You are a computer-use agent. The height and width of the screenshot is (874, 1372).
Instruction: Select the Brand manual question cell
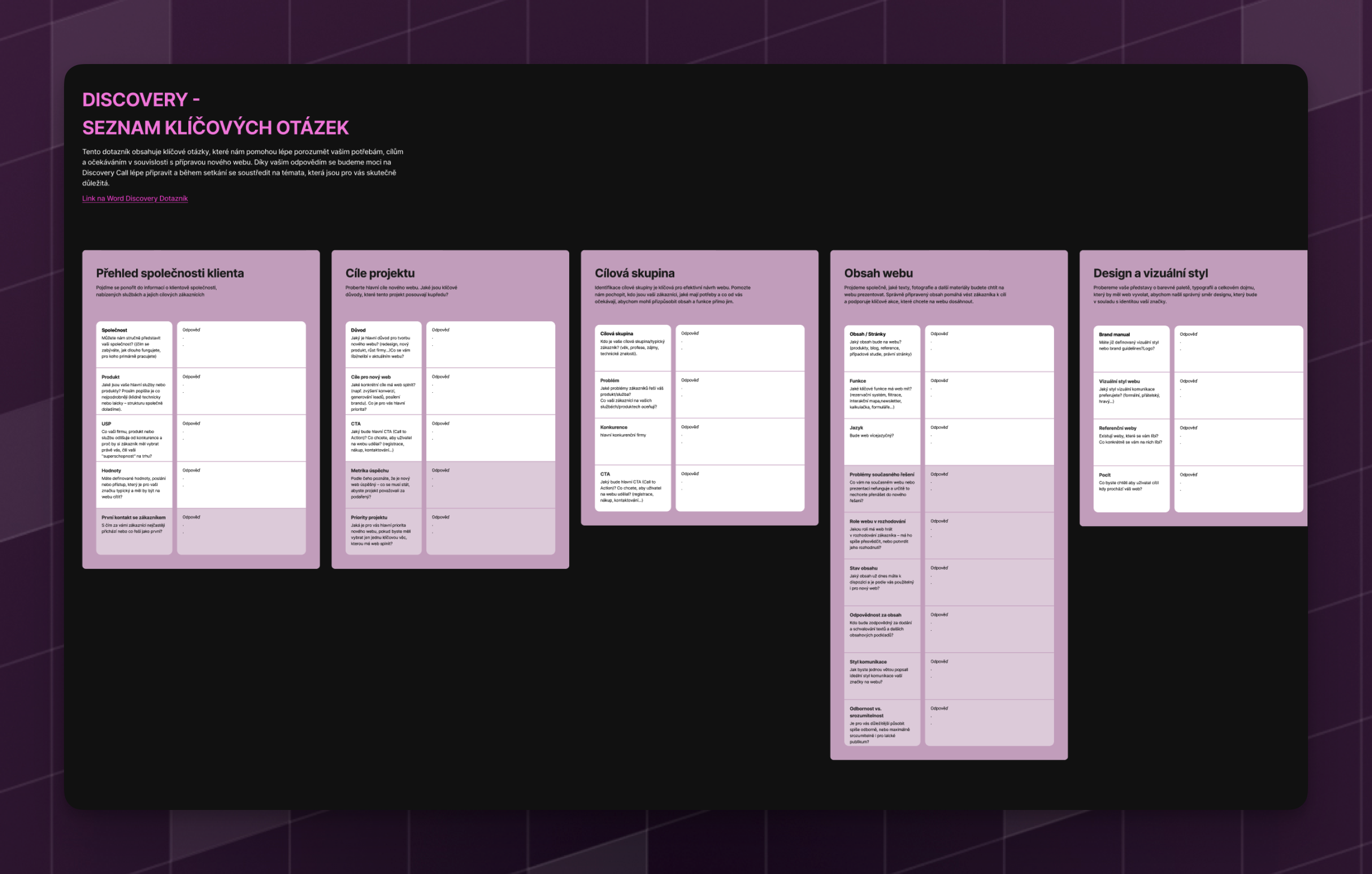point(1131,348)
